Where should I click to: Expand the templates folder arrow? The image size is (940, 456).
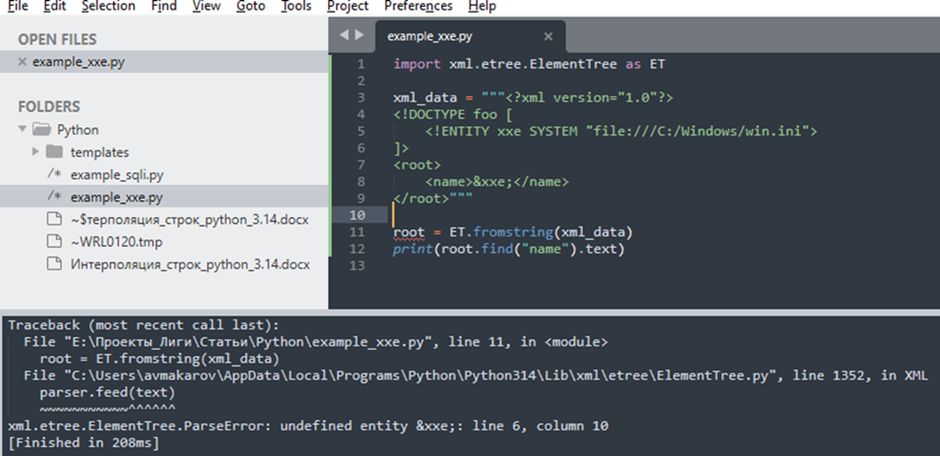(x=36, y=152)
